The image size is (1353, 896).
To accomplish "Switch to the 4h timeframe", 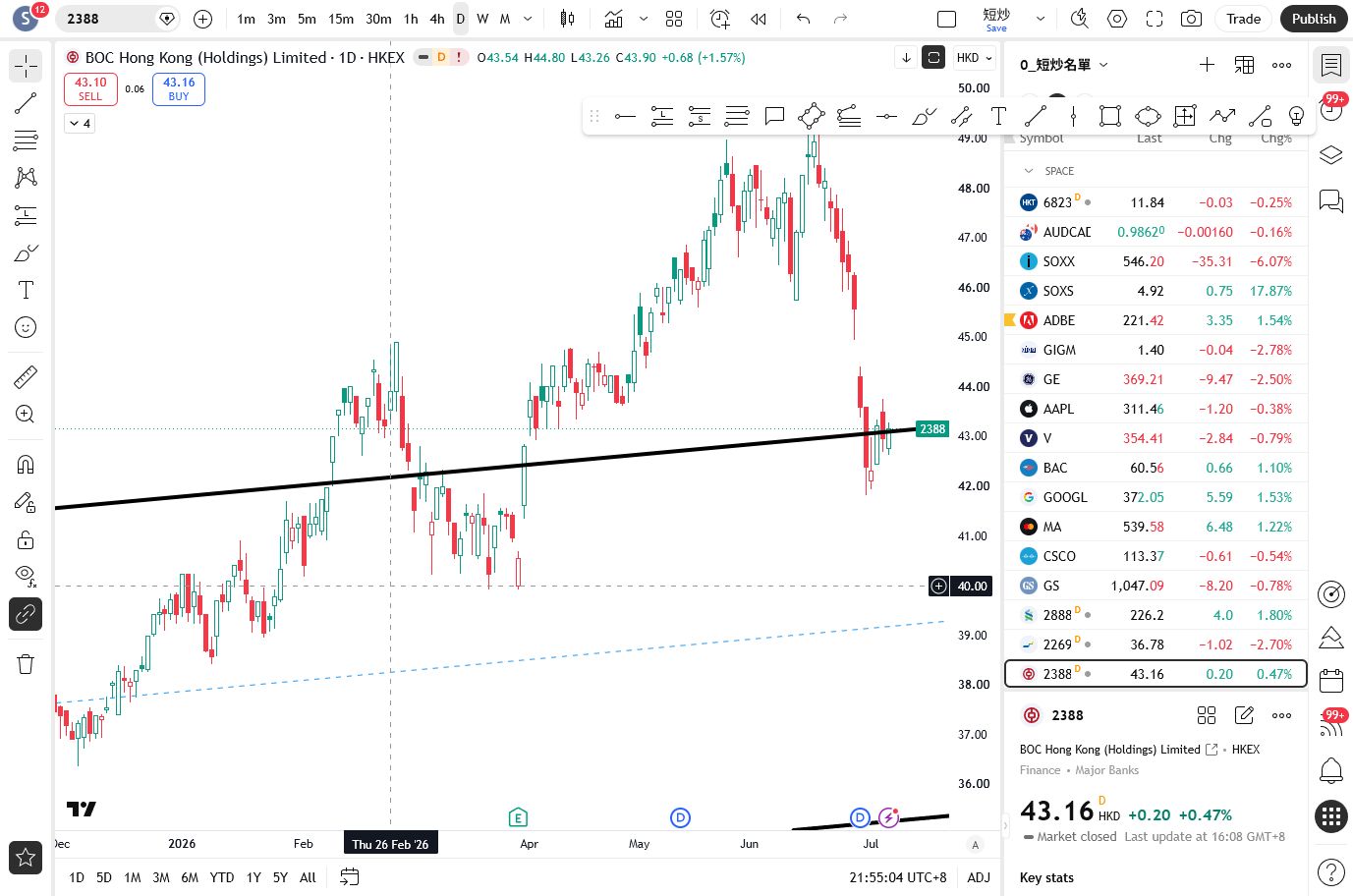I will (437, 19).
